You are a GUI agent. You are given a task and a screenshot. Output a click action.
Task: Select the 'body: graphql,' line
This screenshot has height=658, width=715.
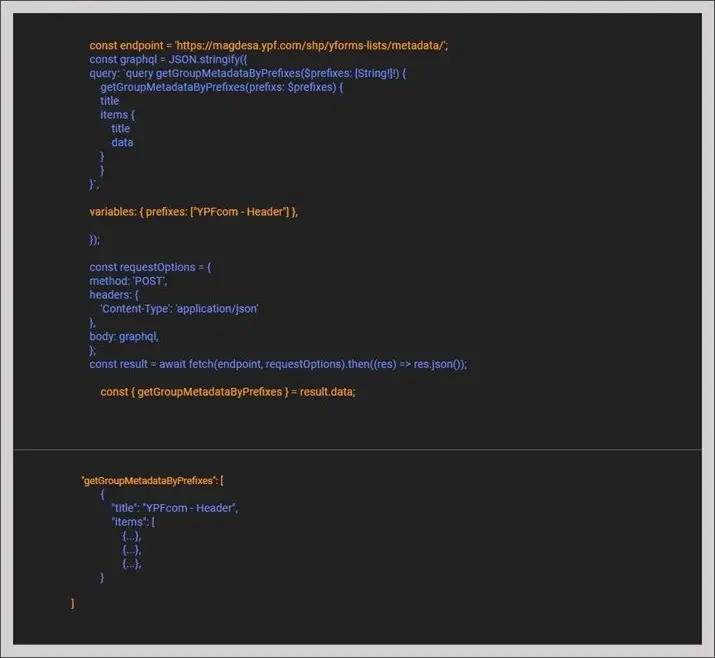124,337
